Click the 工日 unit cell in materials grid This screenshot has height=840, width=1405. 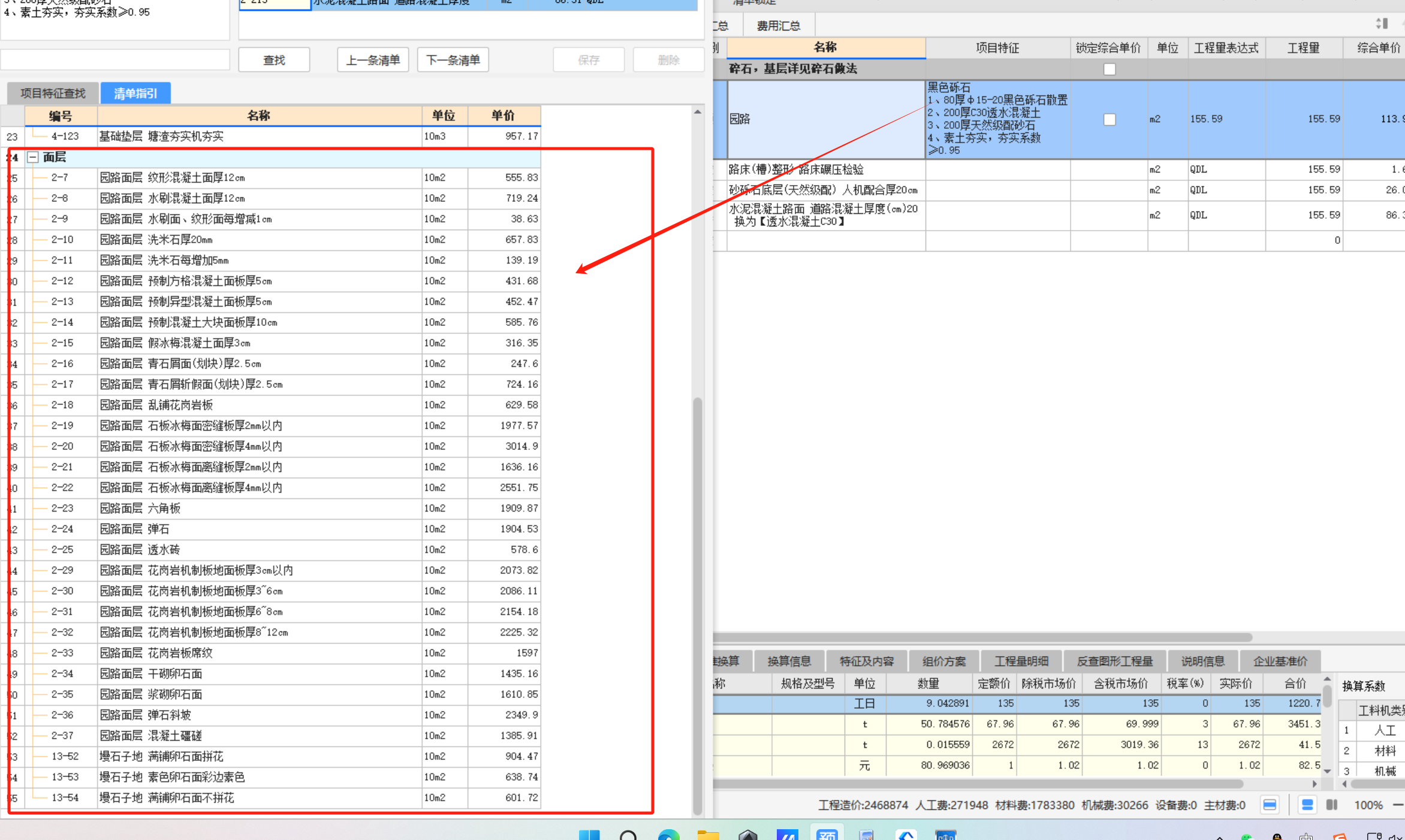coord(864,703)
